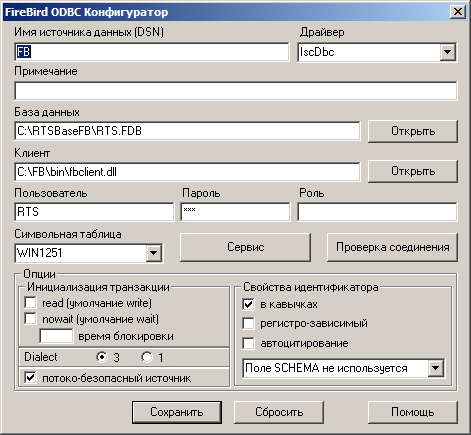The height and width of the screenshot is (435, 471).
Task: Select Dialect 1 radio button
Action: (x=146, y=357)
